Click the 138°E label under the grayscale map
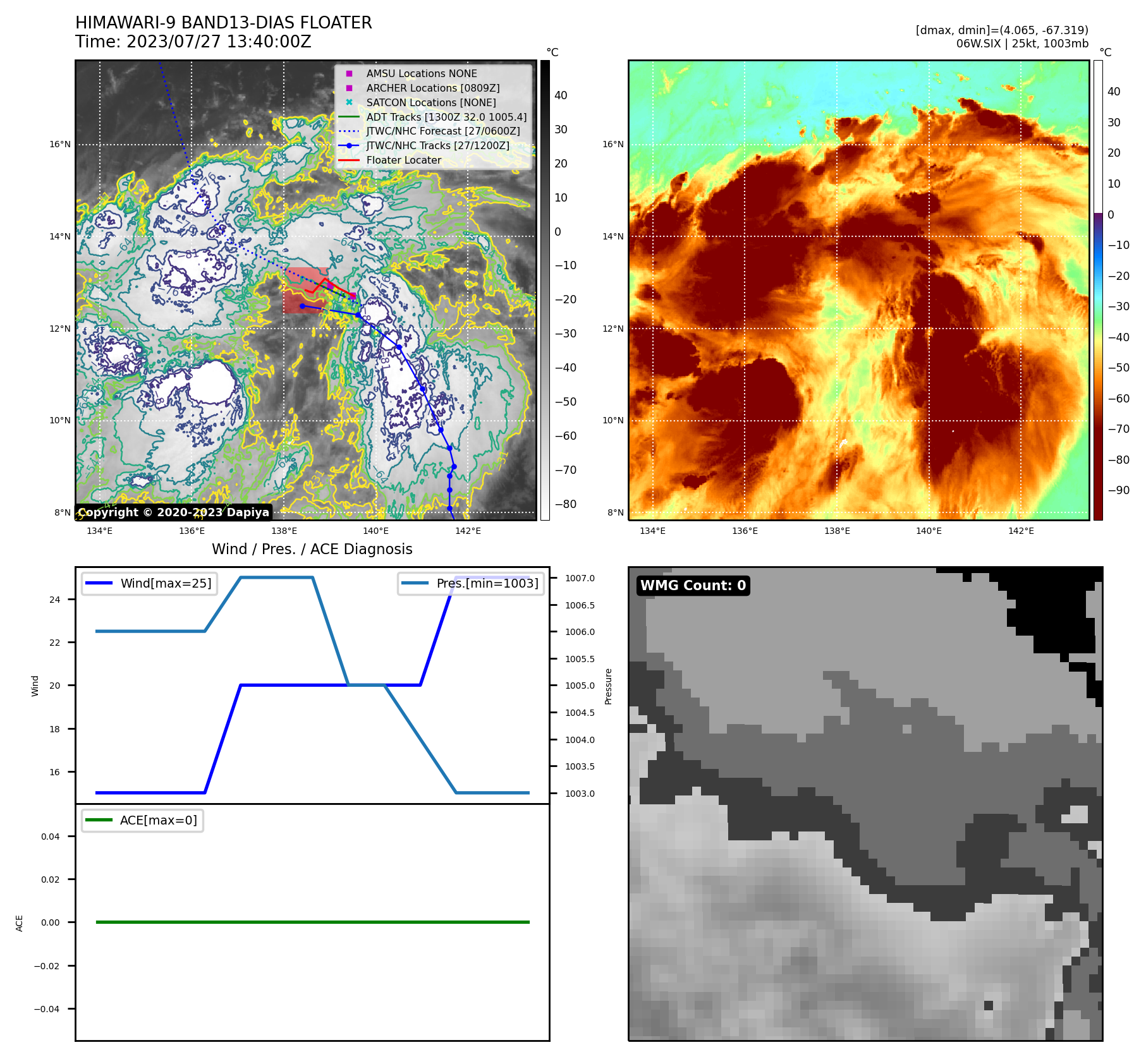 tap(284, 531)
